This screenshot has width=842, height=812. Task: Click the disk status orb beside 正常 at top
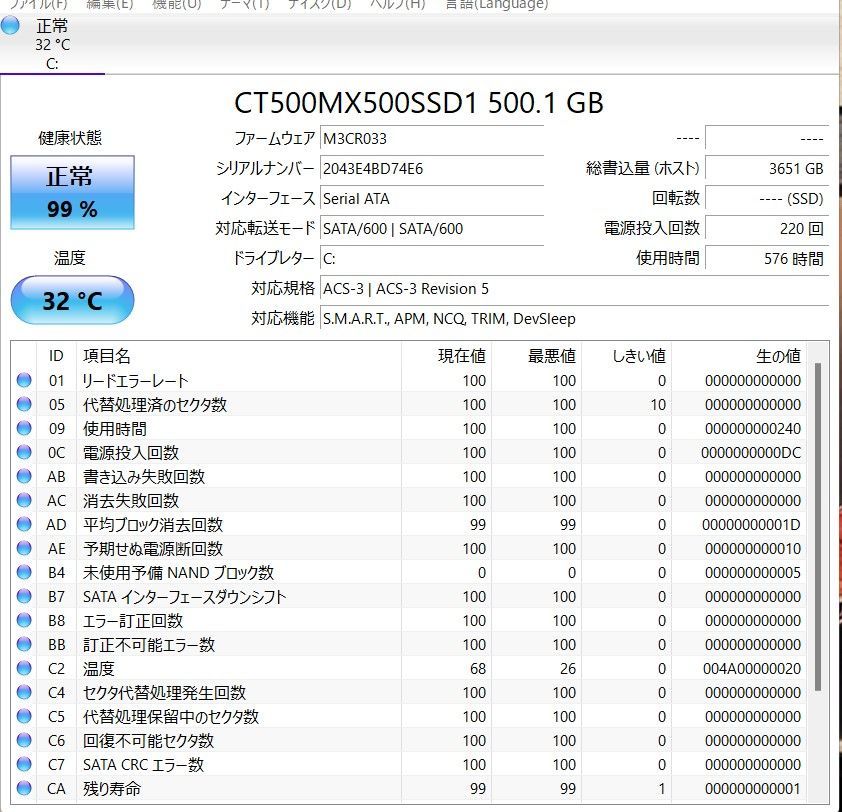[x=10, y=26]
